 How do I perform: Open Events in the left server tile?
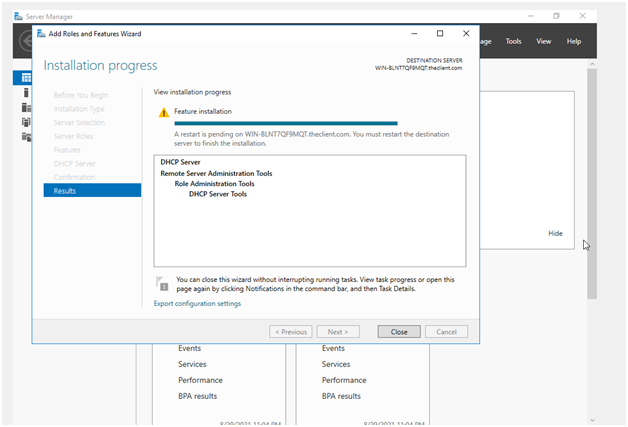[x=189, y=348]
